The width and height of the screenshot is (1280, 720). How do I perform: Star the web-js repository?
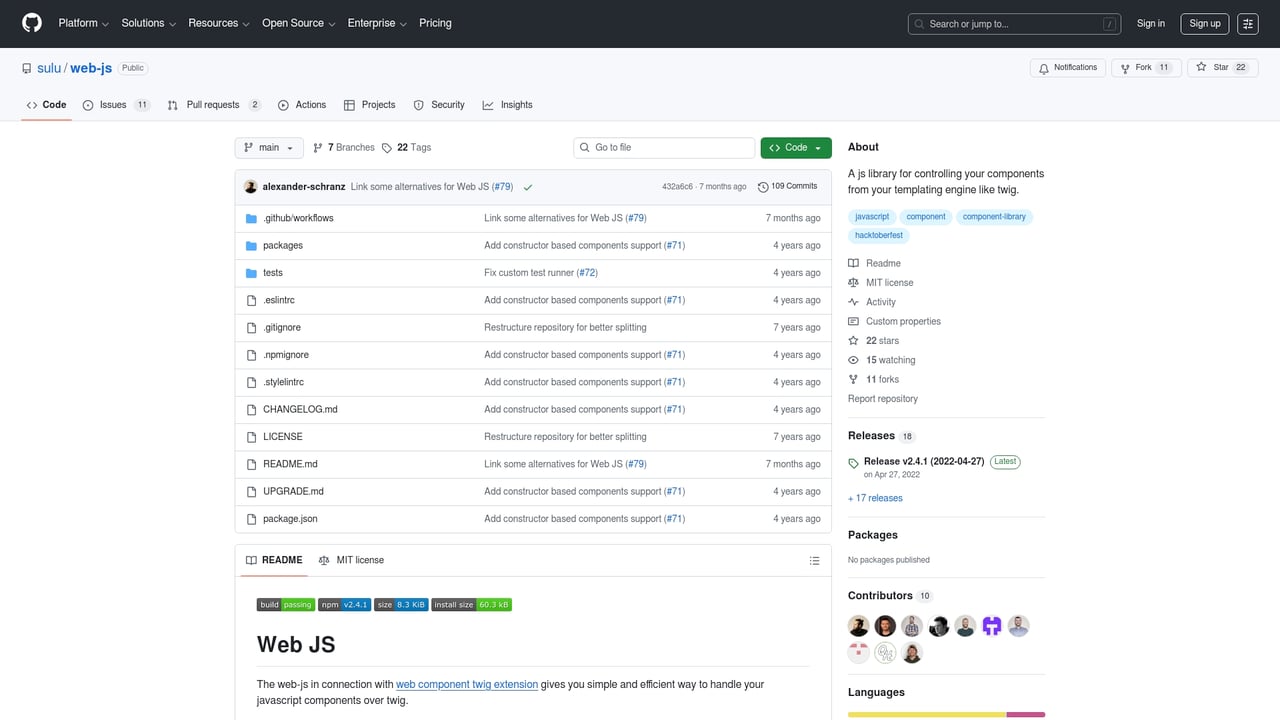[x=1213, y=68]
